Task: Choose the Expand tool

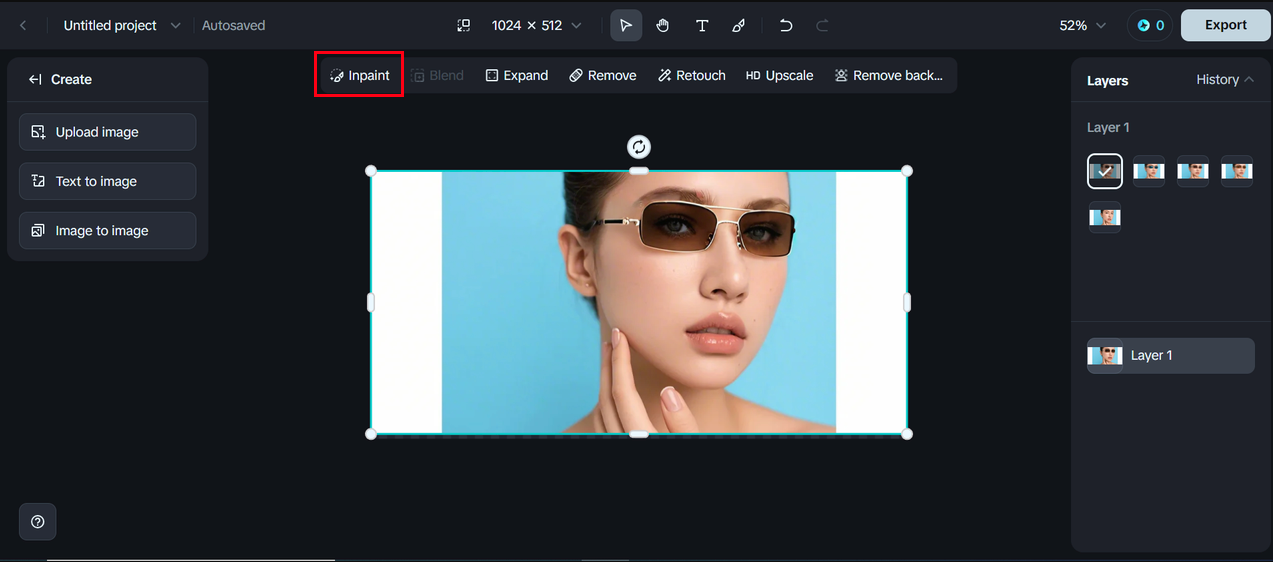Action: 516,75
